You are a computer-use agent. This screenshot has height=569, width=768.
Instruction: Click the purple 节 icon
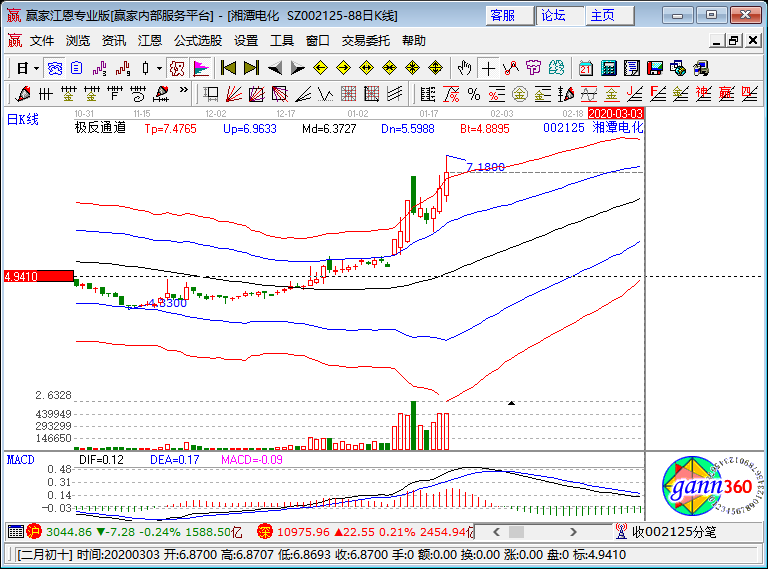[x=533, y=68]
